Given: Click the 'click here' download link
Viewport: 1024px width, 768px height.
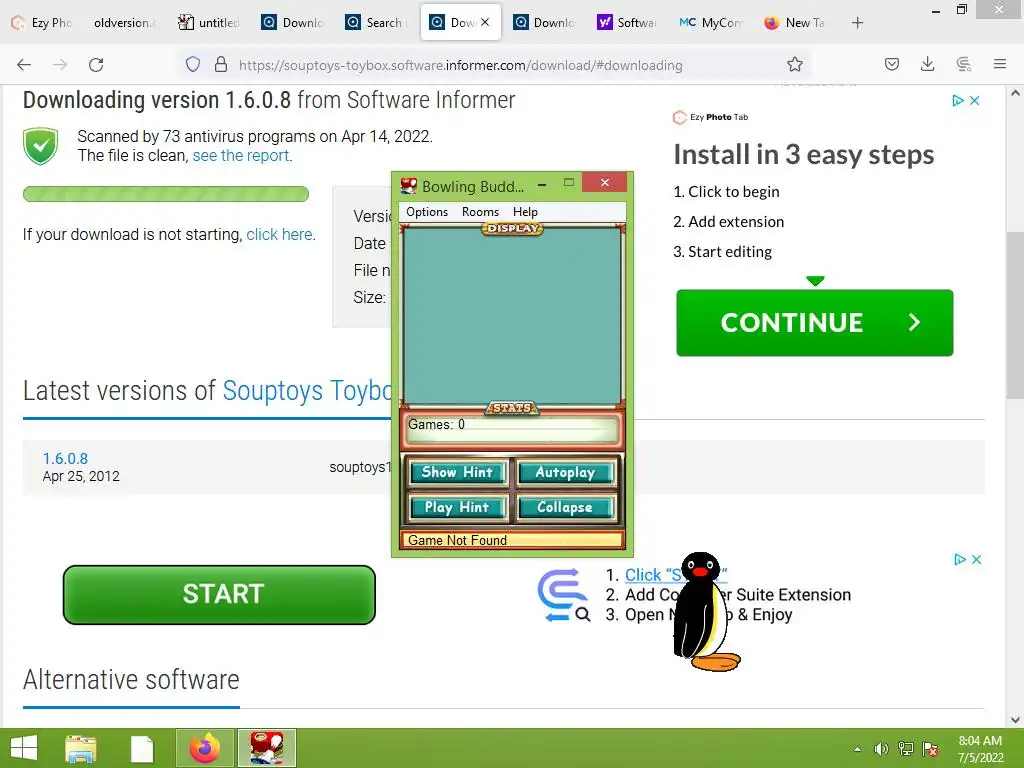Looking at the screenshot, I should [x=280, y=234].
